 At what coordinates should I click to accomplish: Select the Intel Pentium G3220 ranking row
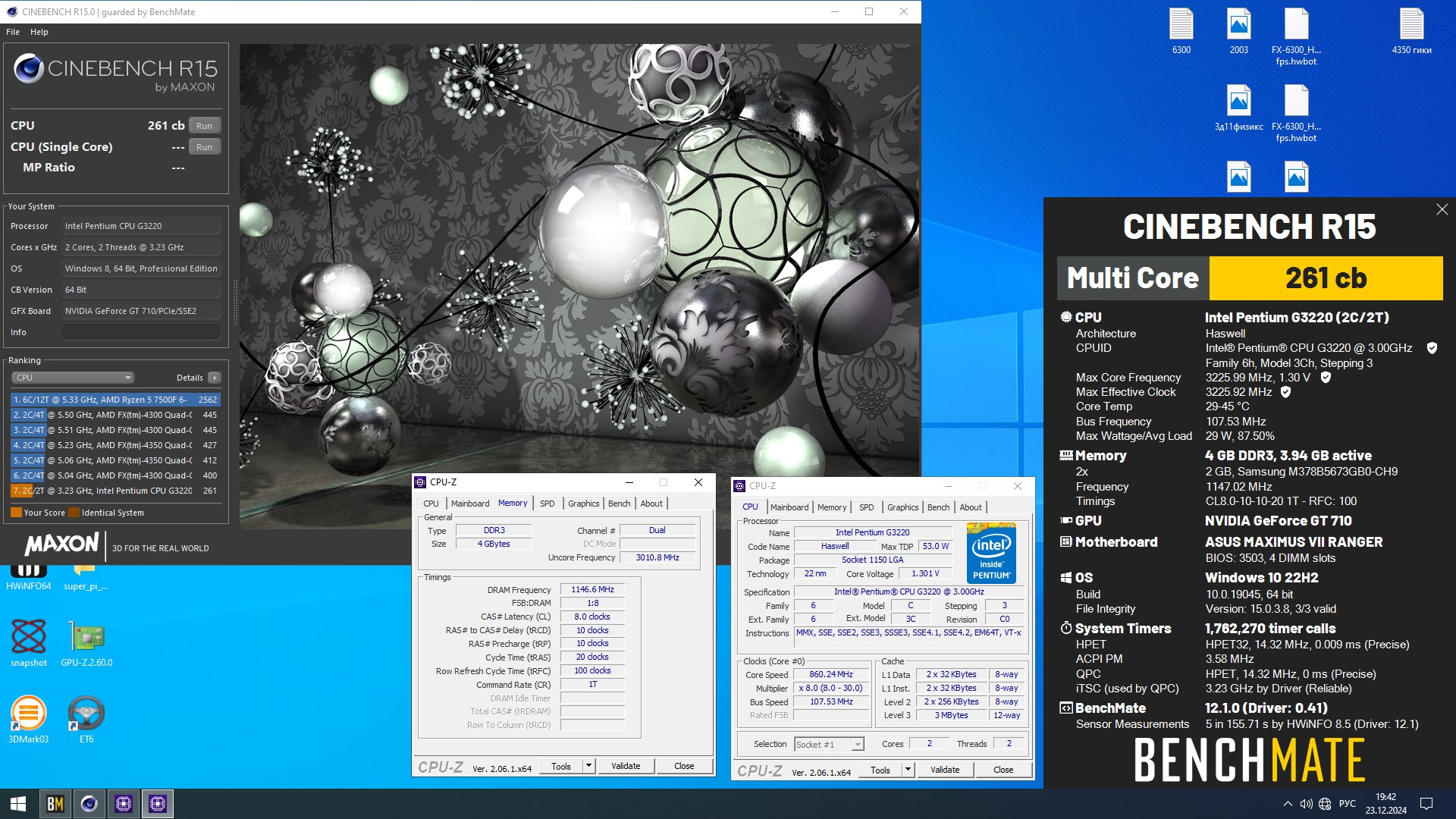pos(115,491)
